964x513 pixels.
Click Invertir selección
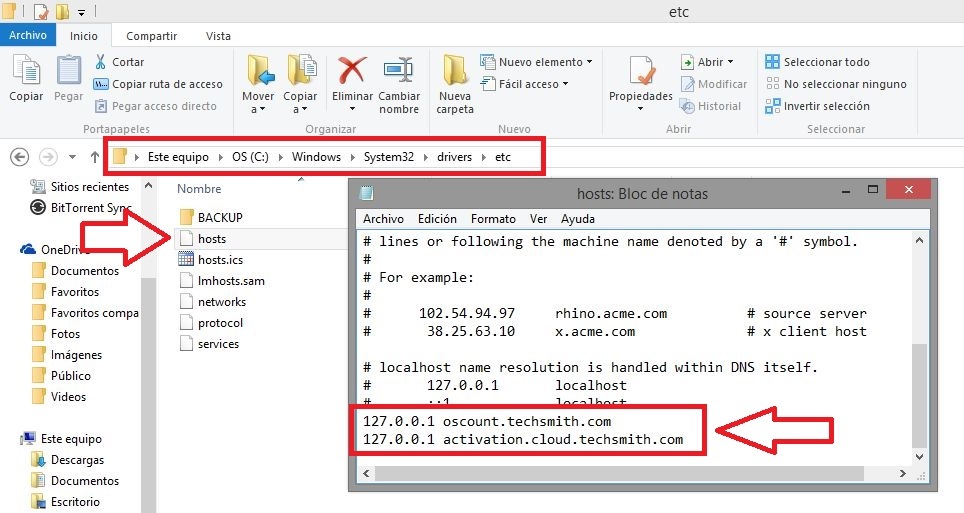[817, 106]
